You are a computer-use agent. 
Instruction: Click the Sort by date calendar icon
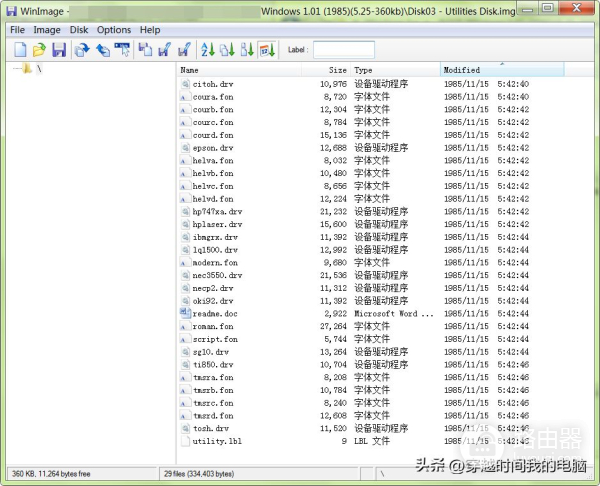pyautogui.click(x=267, y=50)
